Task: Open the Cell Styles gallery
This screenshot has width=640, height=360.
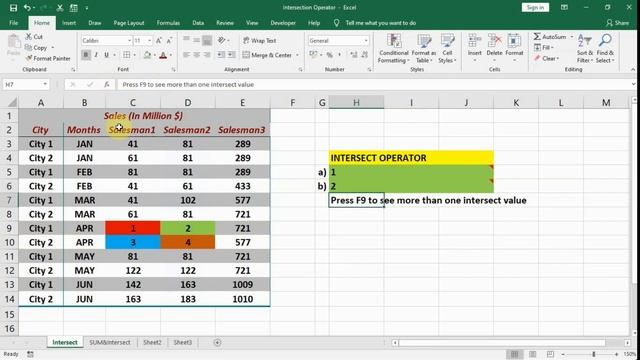Action: coord(447,48)
